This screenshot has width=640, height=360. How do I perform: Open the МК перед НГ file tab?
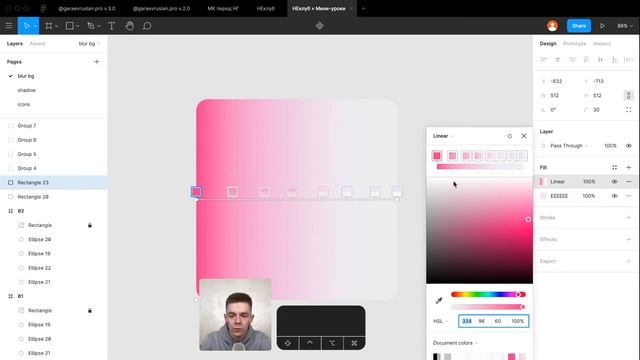pos(223,8)
